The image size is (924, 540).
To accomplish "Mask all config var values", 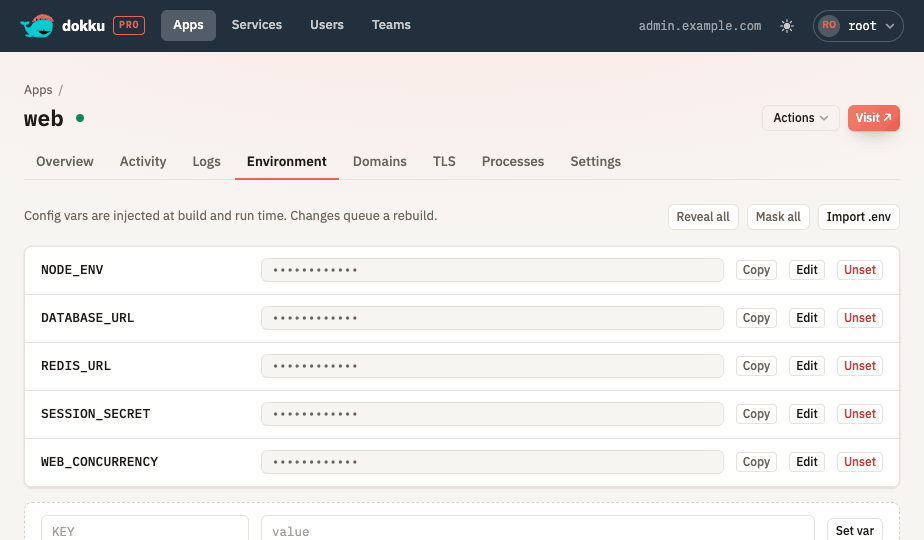I will coord(778,217).
